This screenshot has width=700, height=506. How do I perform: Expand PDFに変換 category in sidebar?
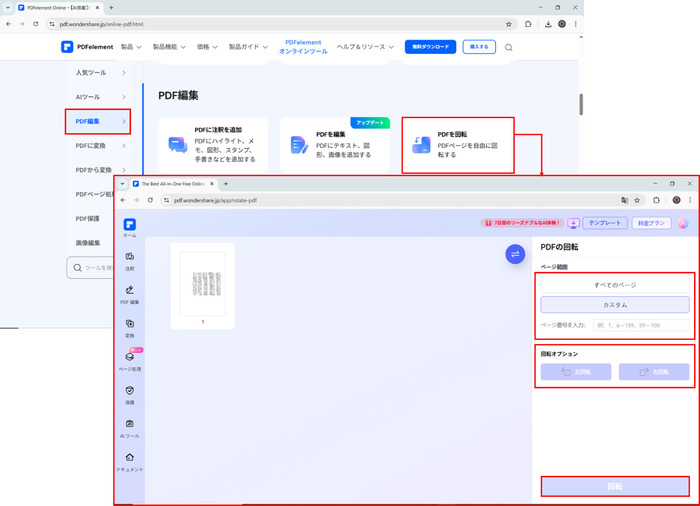point(100,146)
